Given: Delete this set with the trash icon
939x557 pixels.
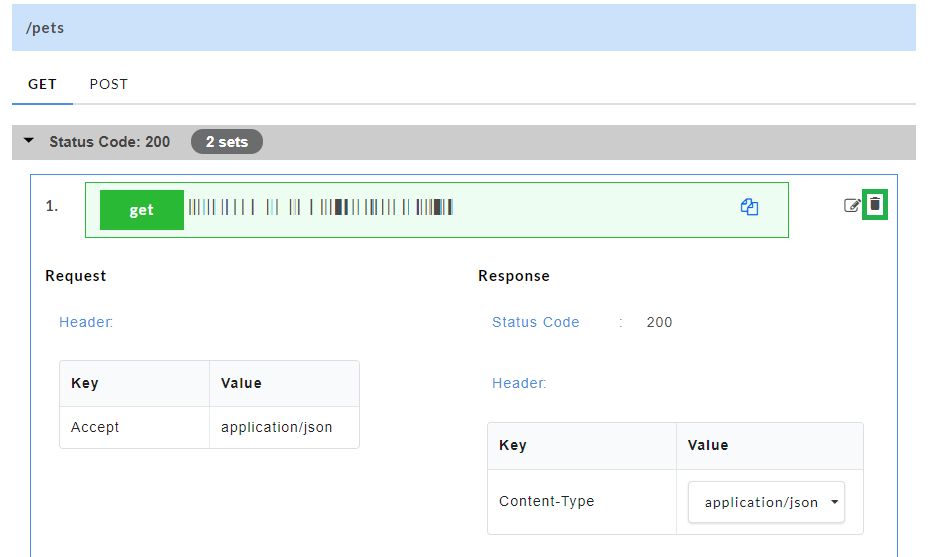Looking at the screenshot, I should click(875, 205).
